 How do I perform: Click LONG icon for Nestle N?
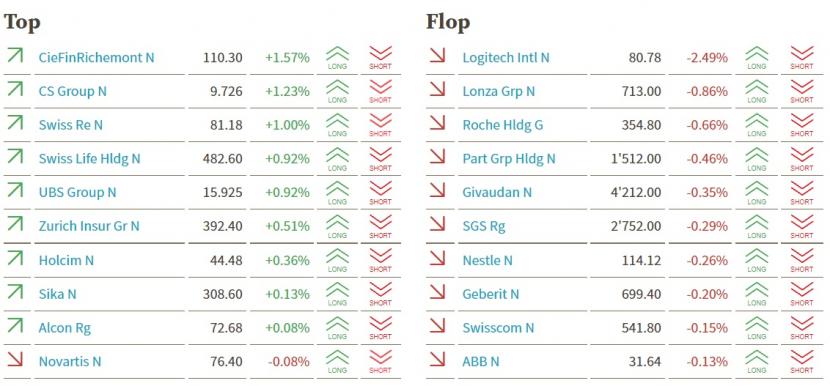(x=756, y=260)
